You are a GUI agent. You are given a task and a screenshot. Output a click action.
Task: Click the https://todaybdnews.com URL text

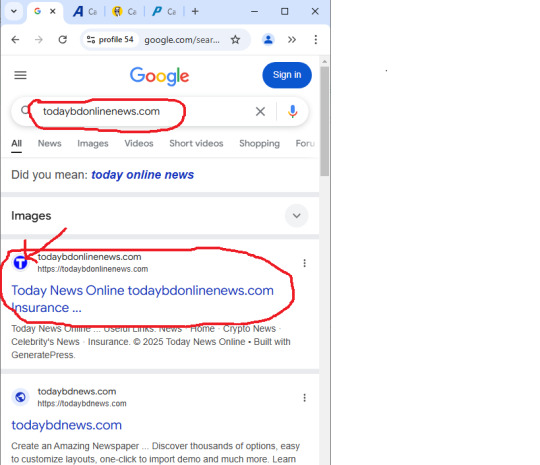(82, 404)
